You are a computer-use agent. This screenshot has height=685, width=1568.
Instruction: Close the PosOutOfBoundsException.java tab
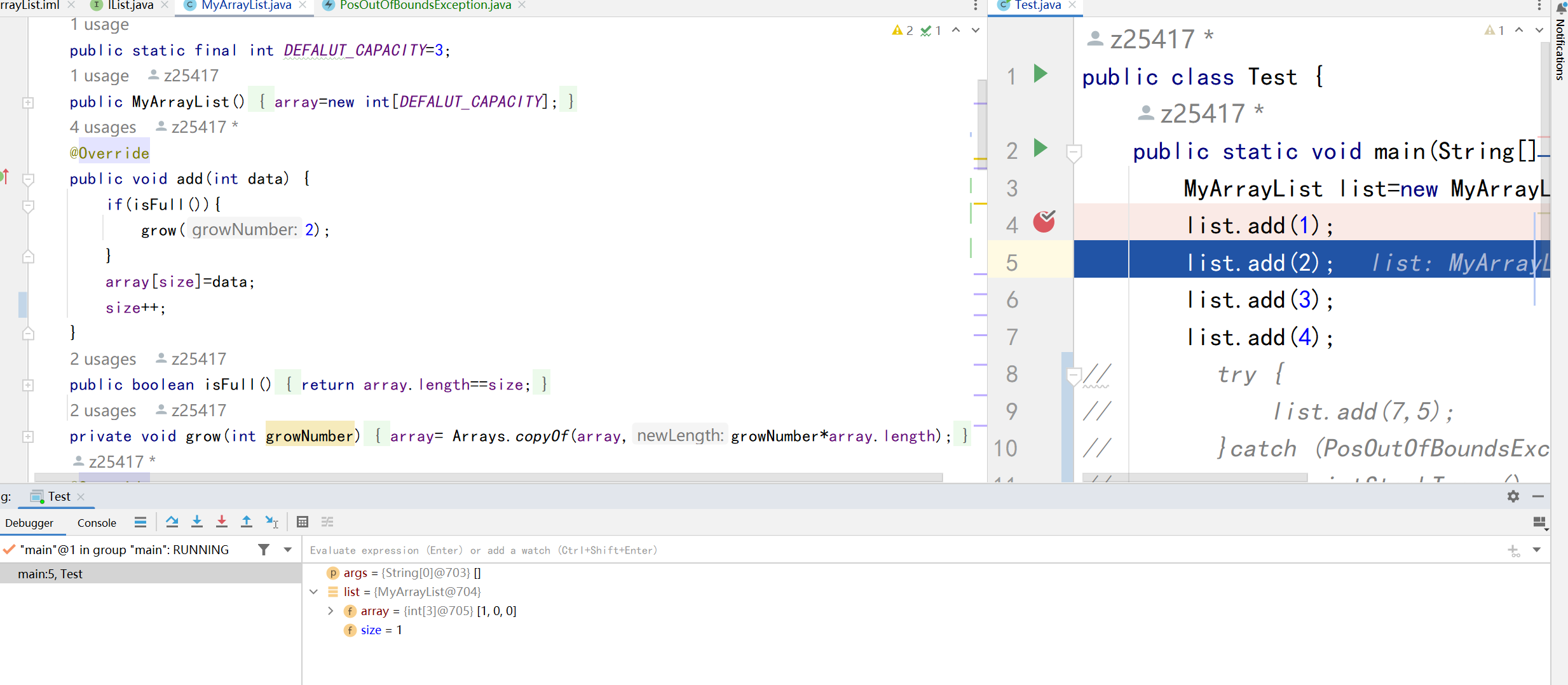(522, 5)
